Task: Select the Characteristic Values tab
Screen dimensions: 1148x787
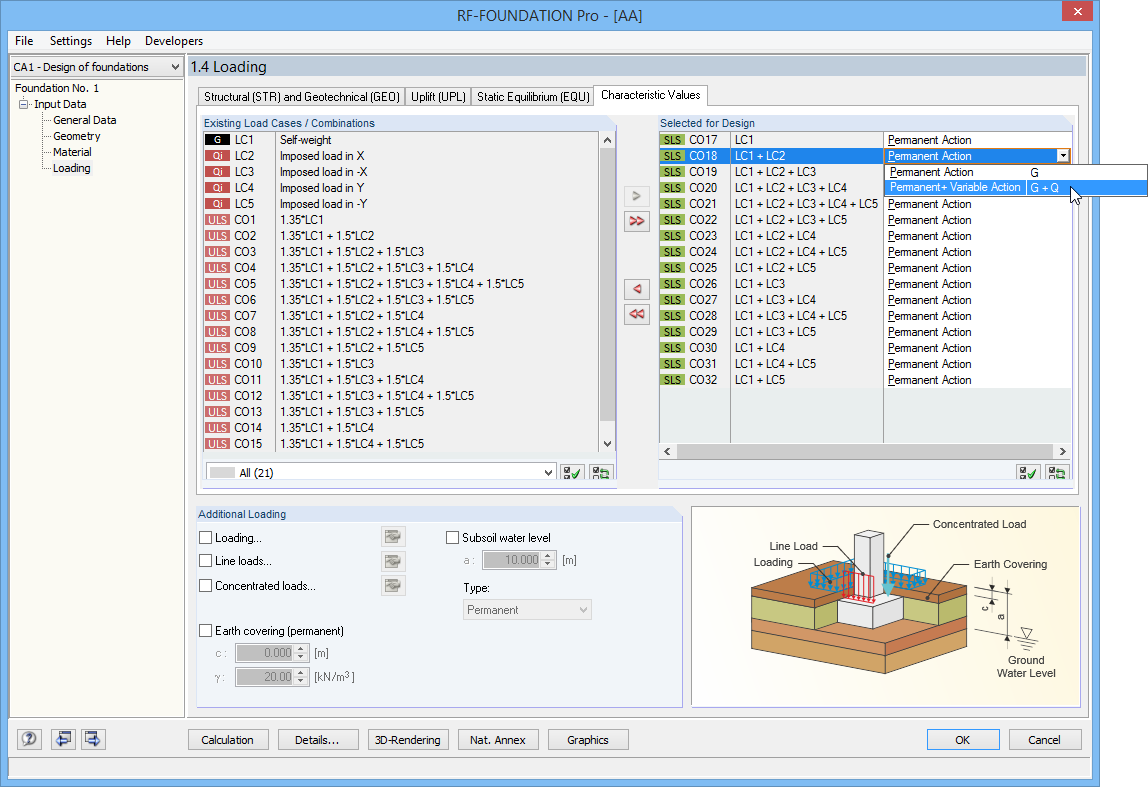Action: click(x=650, y=95)
